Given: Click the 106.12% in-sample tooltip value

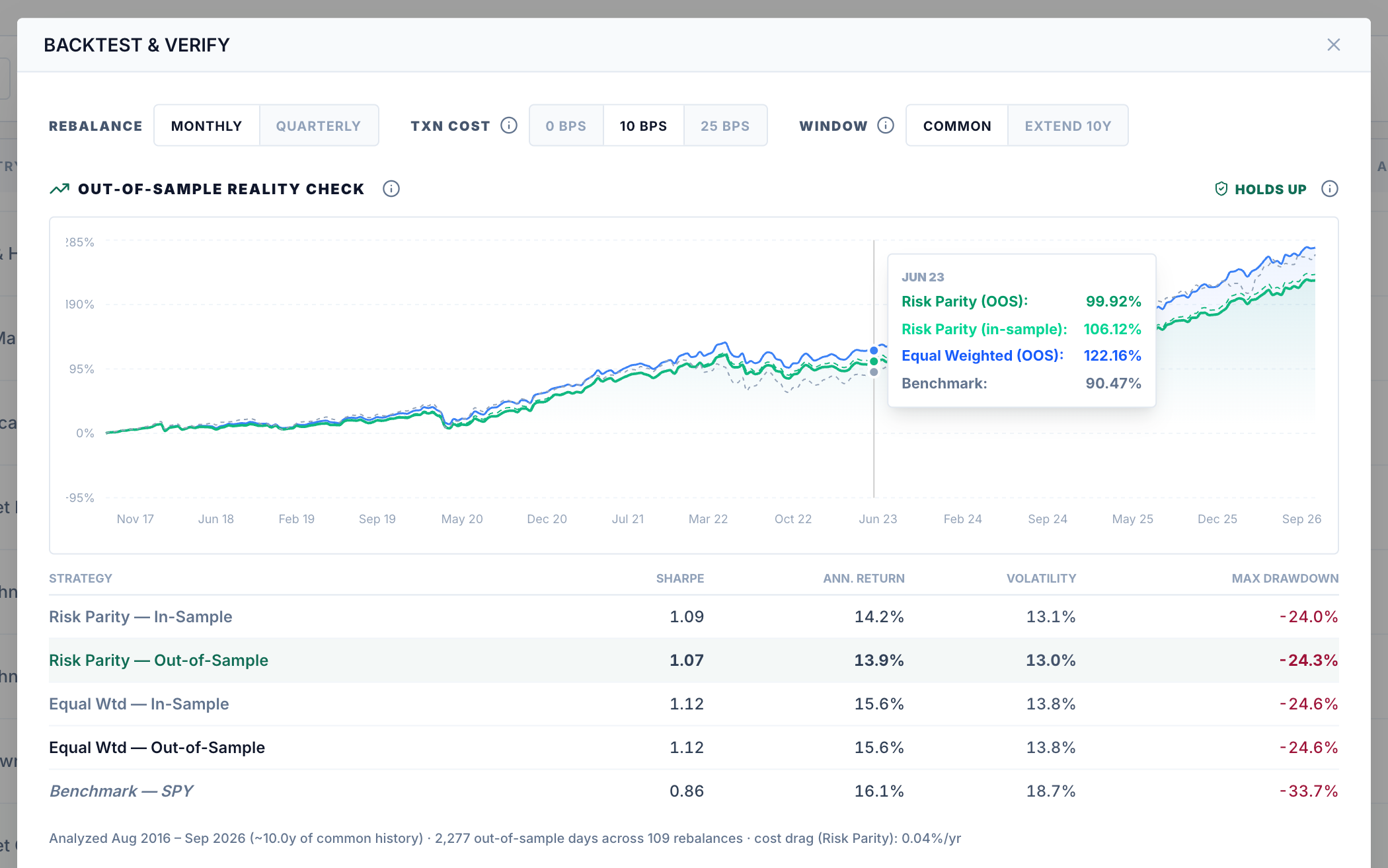Looking at the screenshot, I should (x=1112, y=329).
